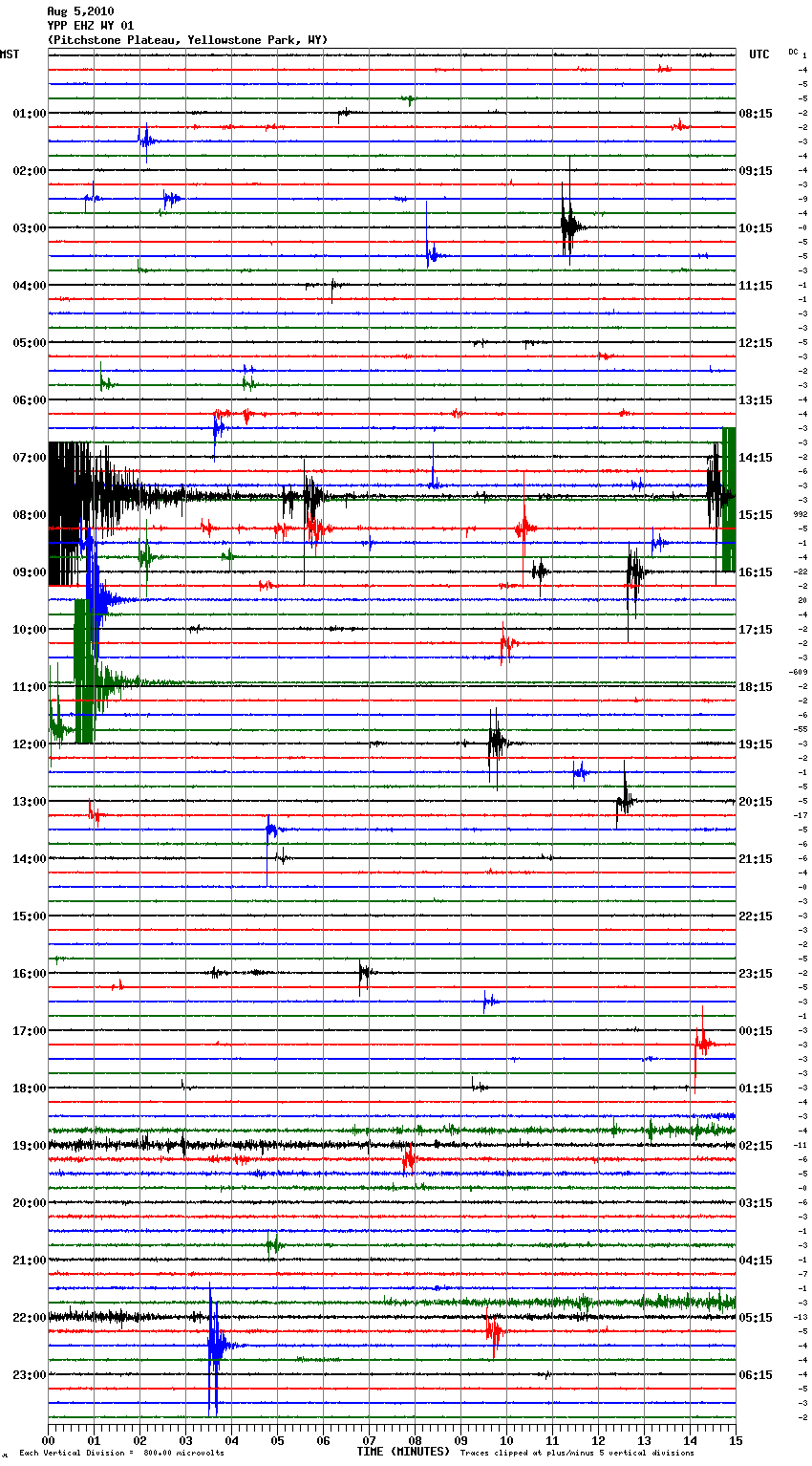
Task: Click the DC offset value '-22'
Action: point(801,572)
